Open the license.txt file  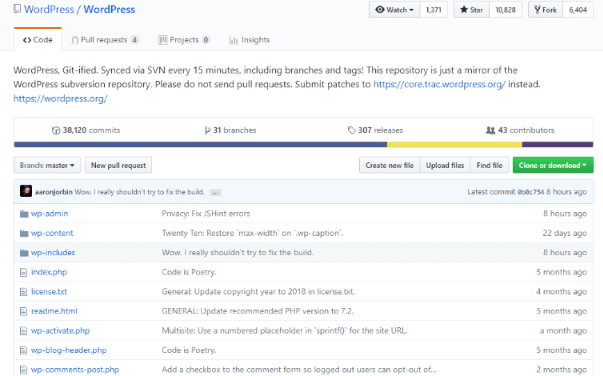click(x=49, y=292)
